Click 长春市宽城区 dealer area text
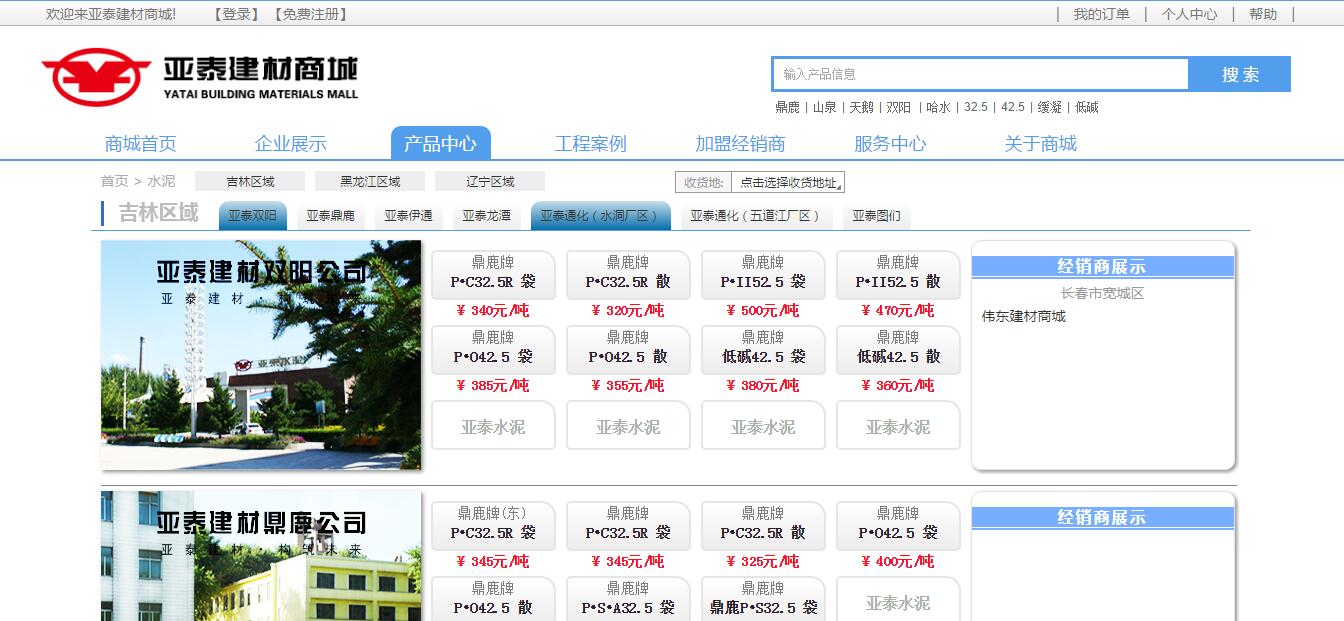1344x621 pixels. tap(1102, 293)
